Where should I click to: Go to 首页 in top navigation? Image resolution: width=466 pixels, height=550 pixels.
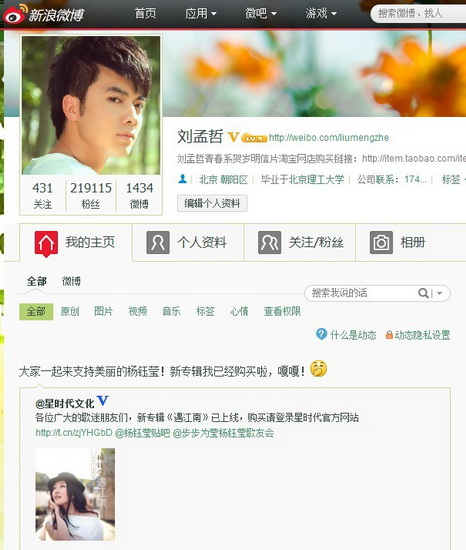pos(145,14)
